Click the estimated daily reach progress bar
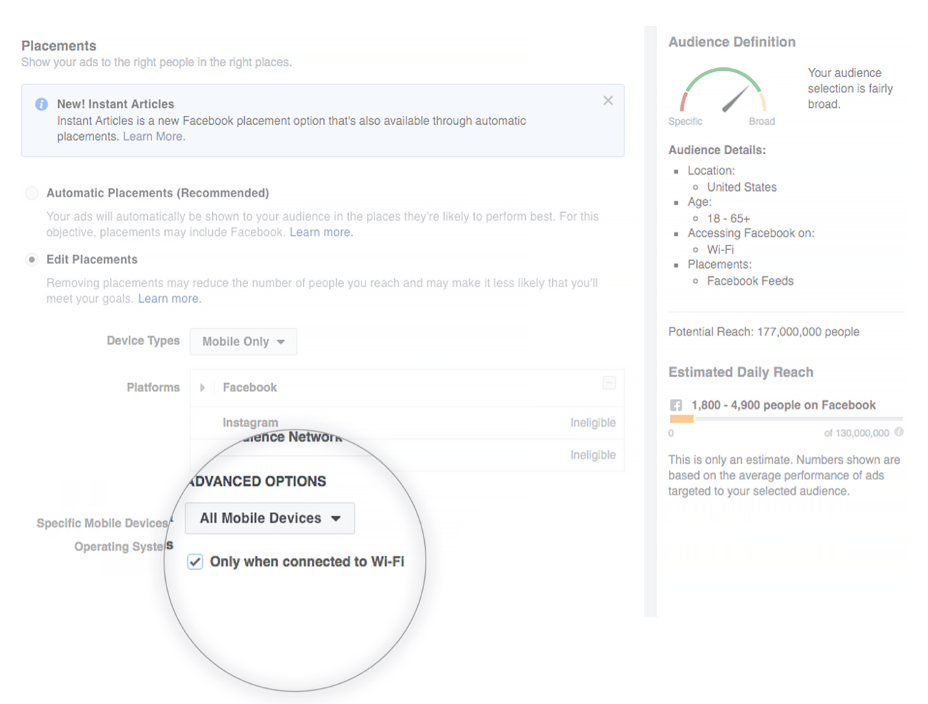The width and height of the screenshot is (928, 704). pyautogui.click(x=786, y=419)
